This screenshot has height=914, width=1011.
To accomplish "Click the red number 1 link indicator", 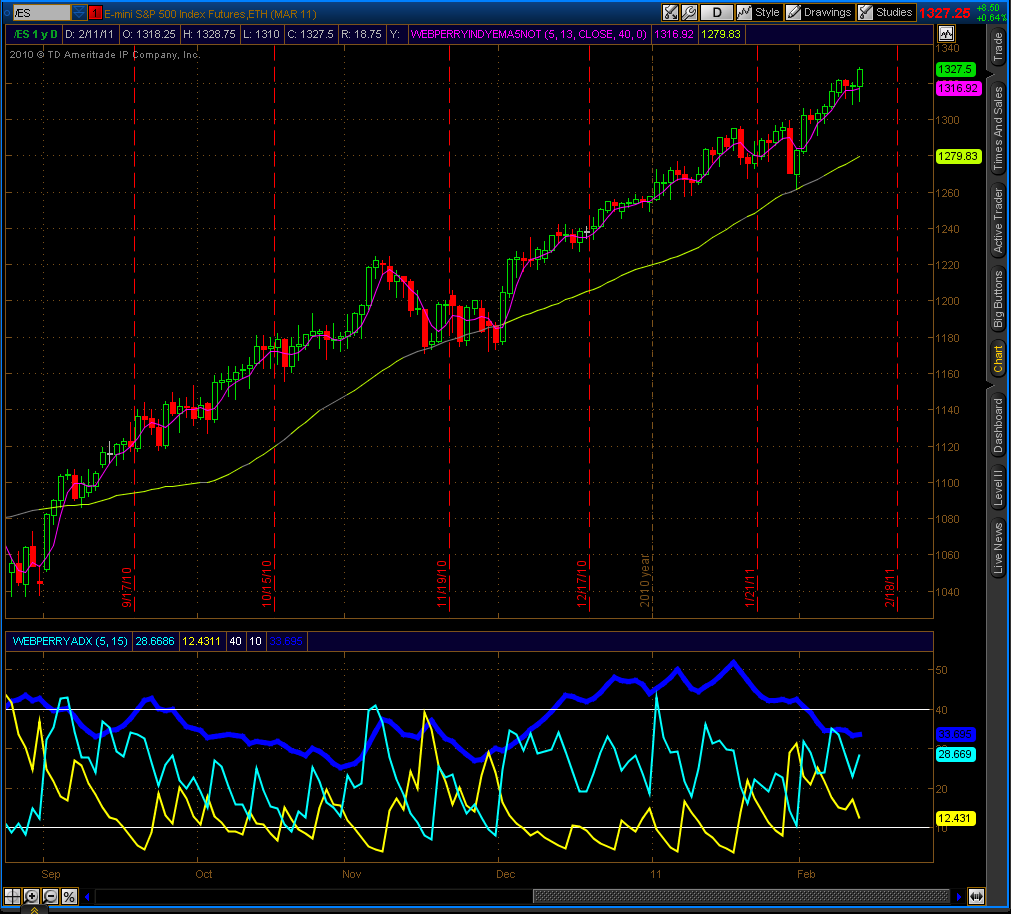I will (95, 13).
